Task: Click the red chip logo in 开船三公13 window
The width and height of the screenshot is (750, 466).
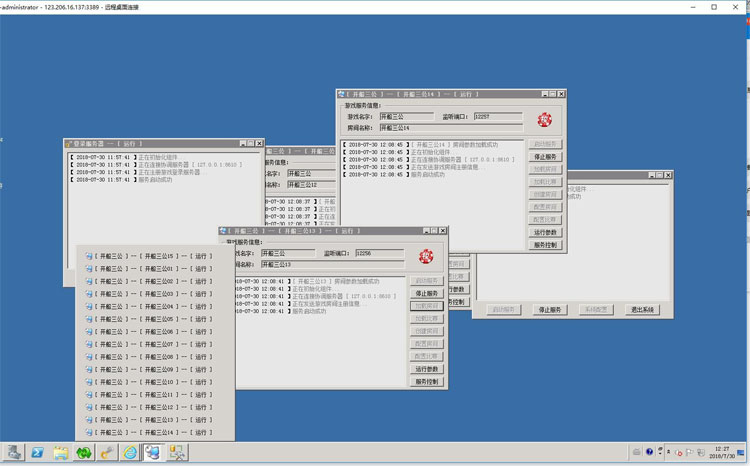Action: (427, 256)
